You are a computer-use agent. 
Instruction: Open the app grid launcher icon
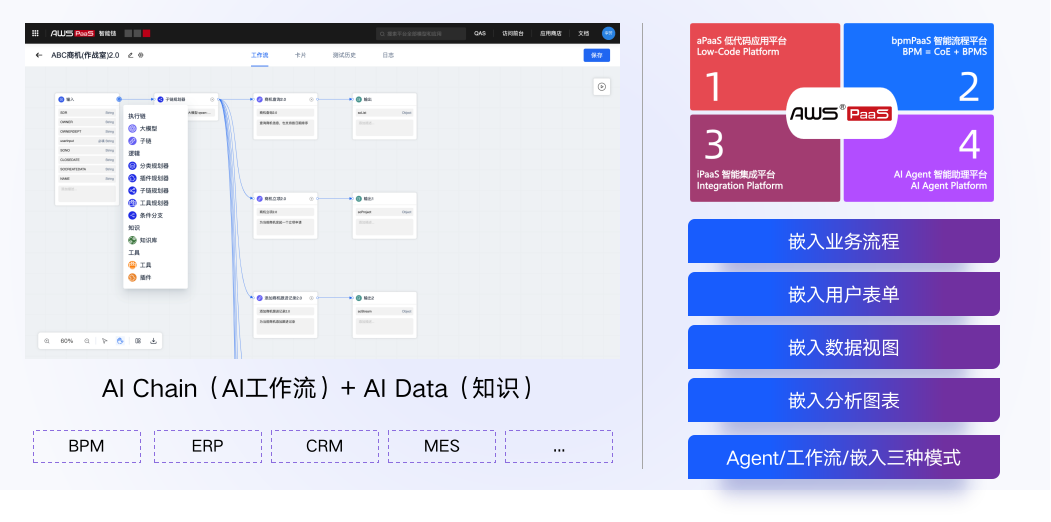pos(36,33)
